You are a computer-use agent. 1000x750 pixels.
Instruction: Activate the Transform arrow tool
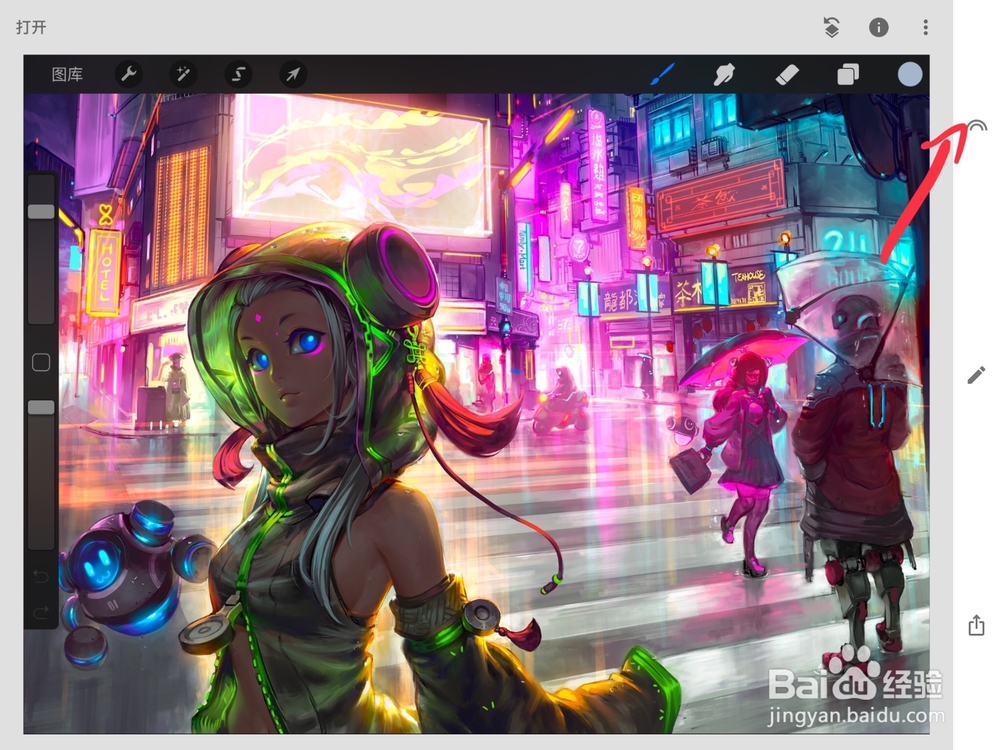293,75
